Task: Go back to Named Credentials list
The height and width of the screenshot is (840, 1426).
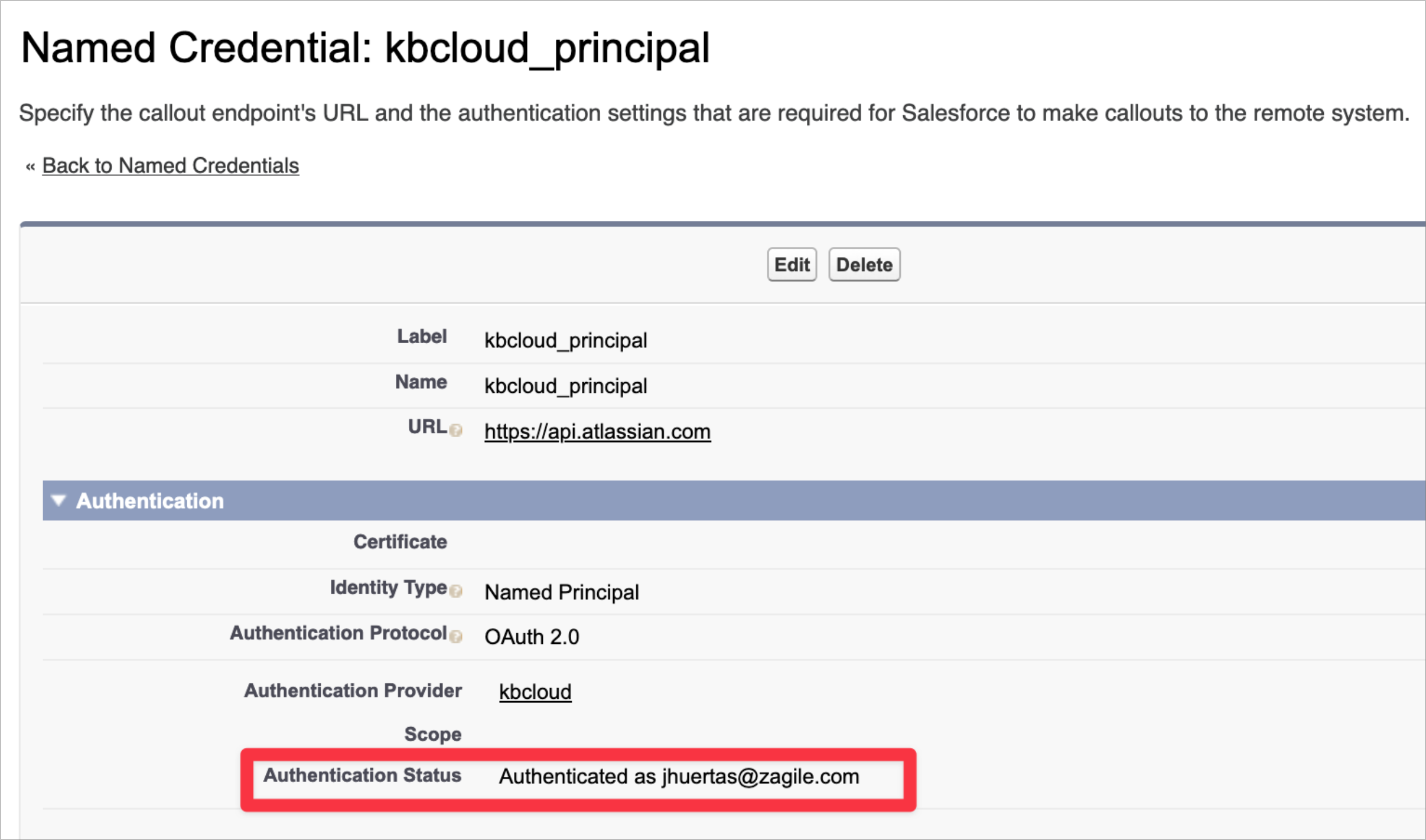Action: point(170,166)
